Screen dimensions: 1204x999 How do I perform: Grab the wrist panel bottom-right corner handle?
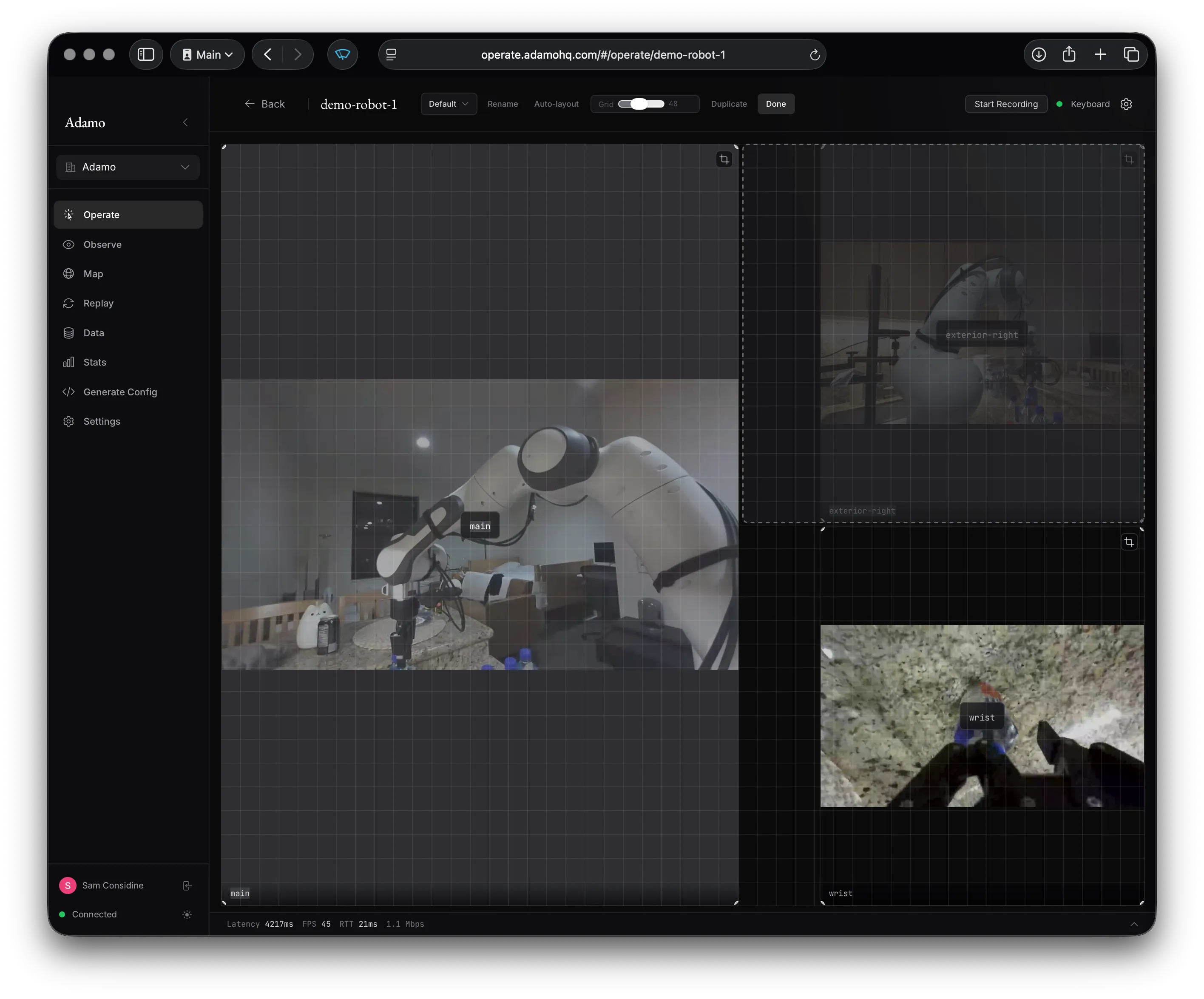(1142, 902)
